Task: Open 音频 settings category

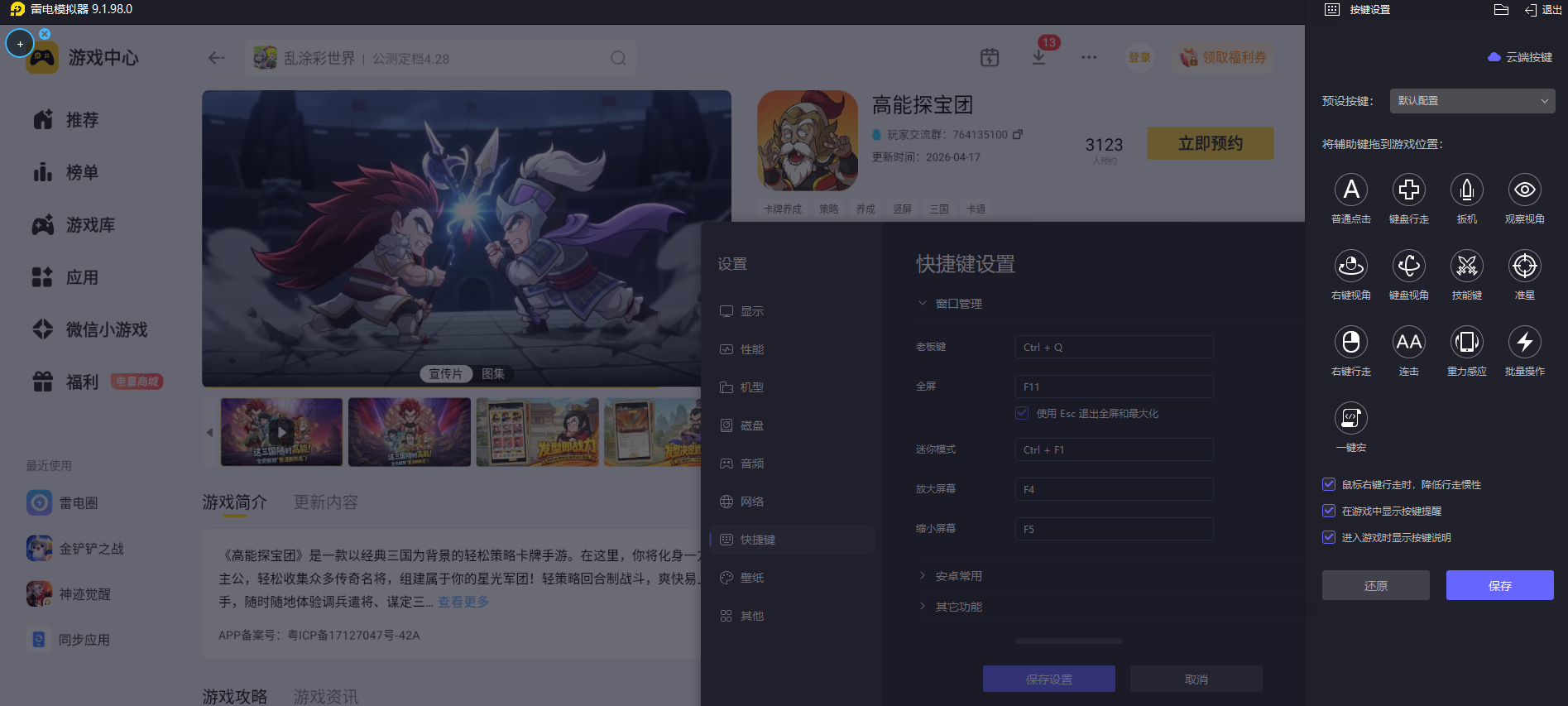Action: [792, 463]
